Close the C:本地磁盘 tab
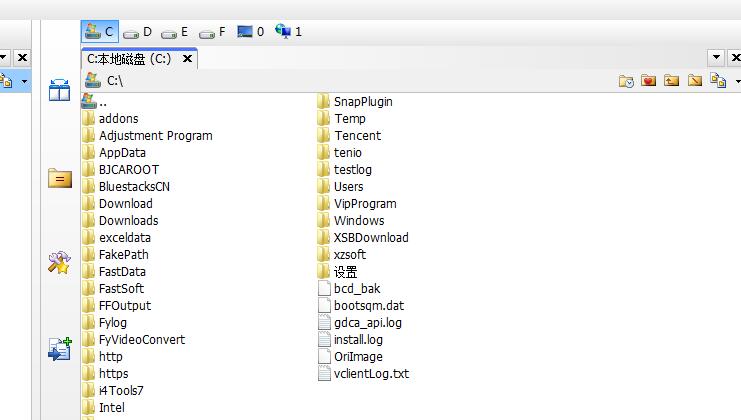741x420 pixels. pos(187,59)
